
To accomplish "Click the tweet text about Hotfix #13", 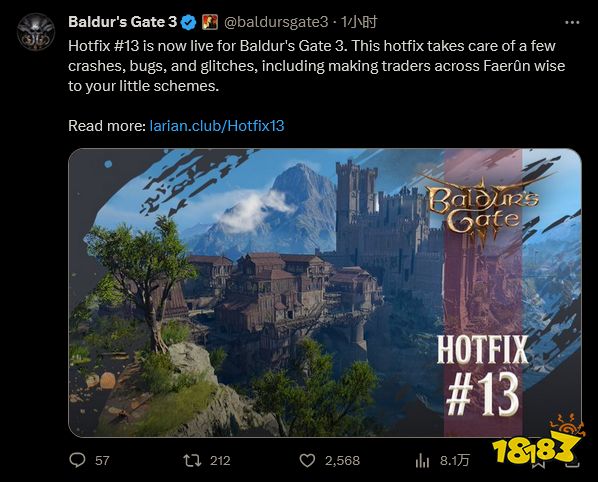I will (317, 66).
